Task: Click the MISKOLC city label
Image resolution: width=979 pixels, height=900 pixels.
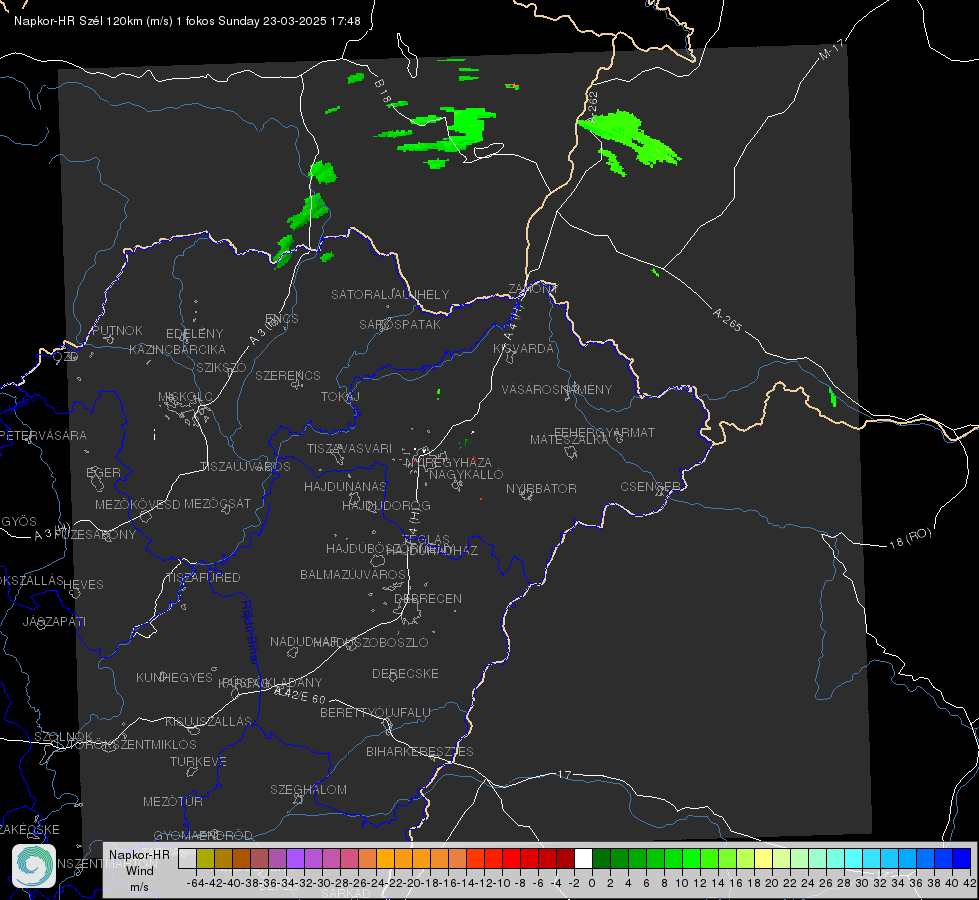Action: pos(185,397)
